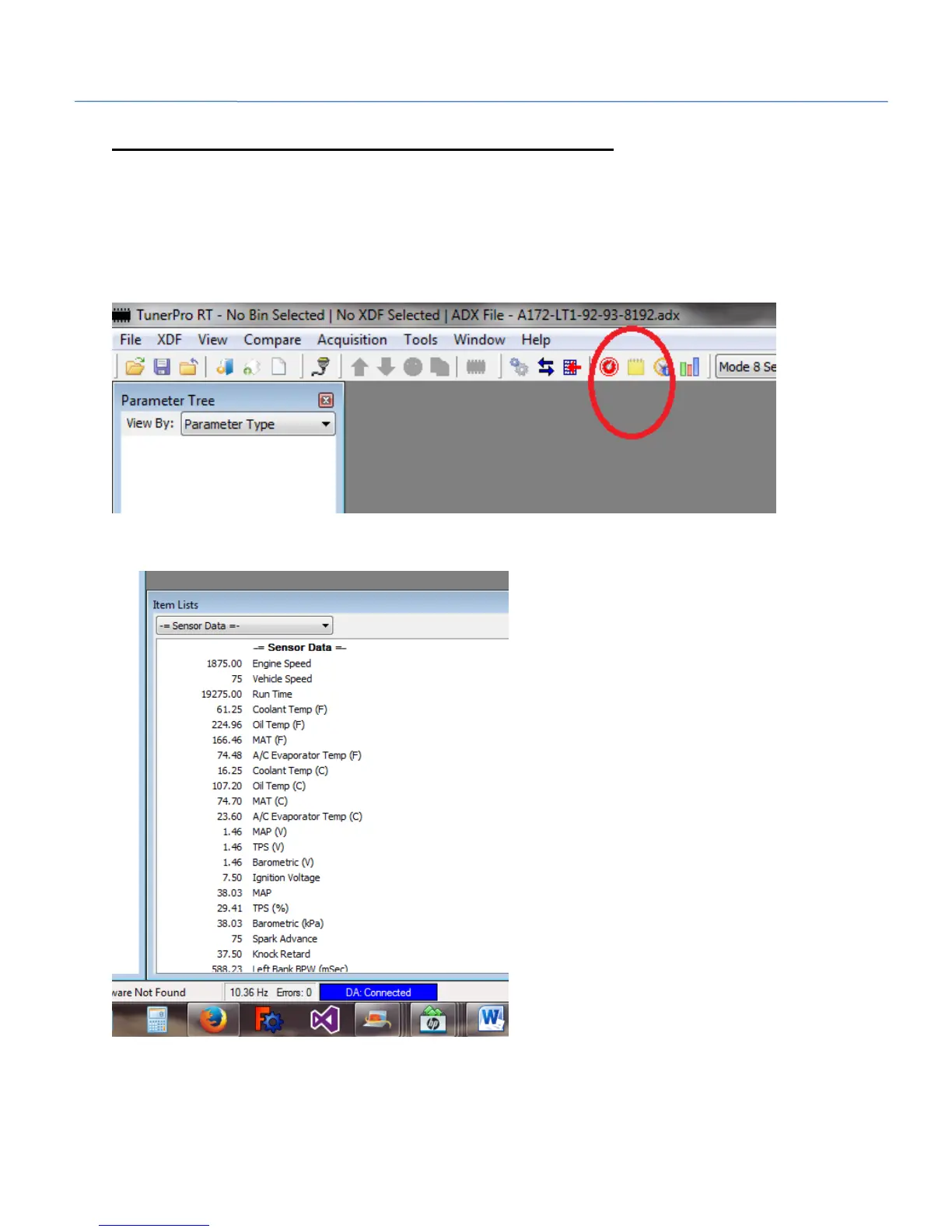Viewport: 952px width, 1232px height.
Task: Click the blank page toolbar icon
Action: click(278, 367)
